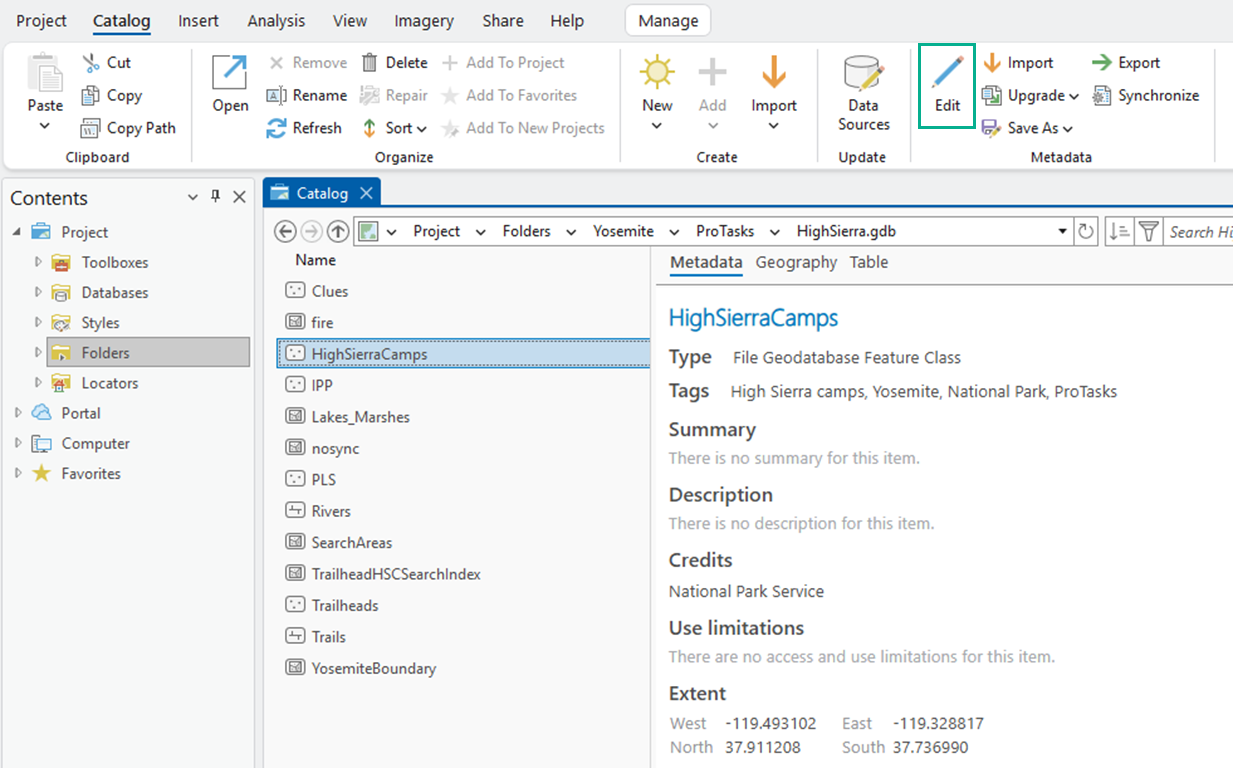
Task: Click the Add To Favorites button
Action: pyautogui.click(x=518, y=95)
